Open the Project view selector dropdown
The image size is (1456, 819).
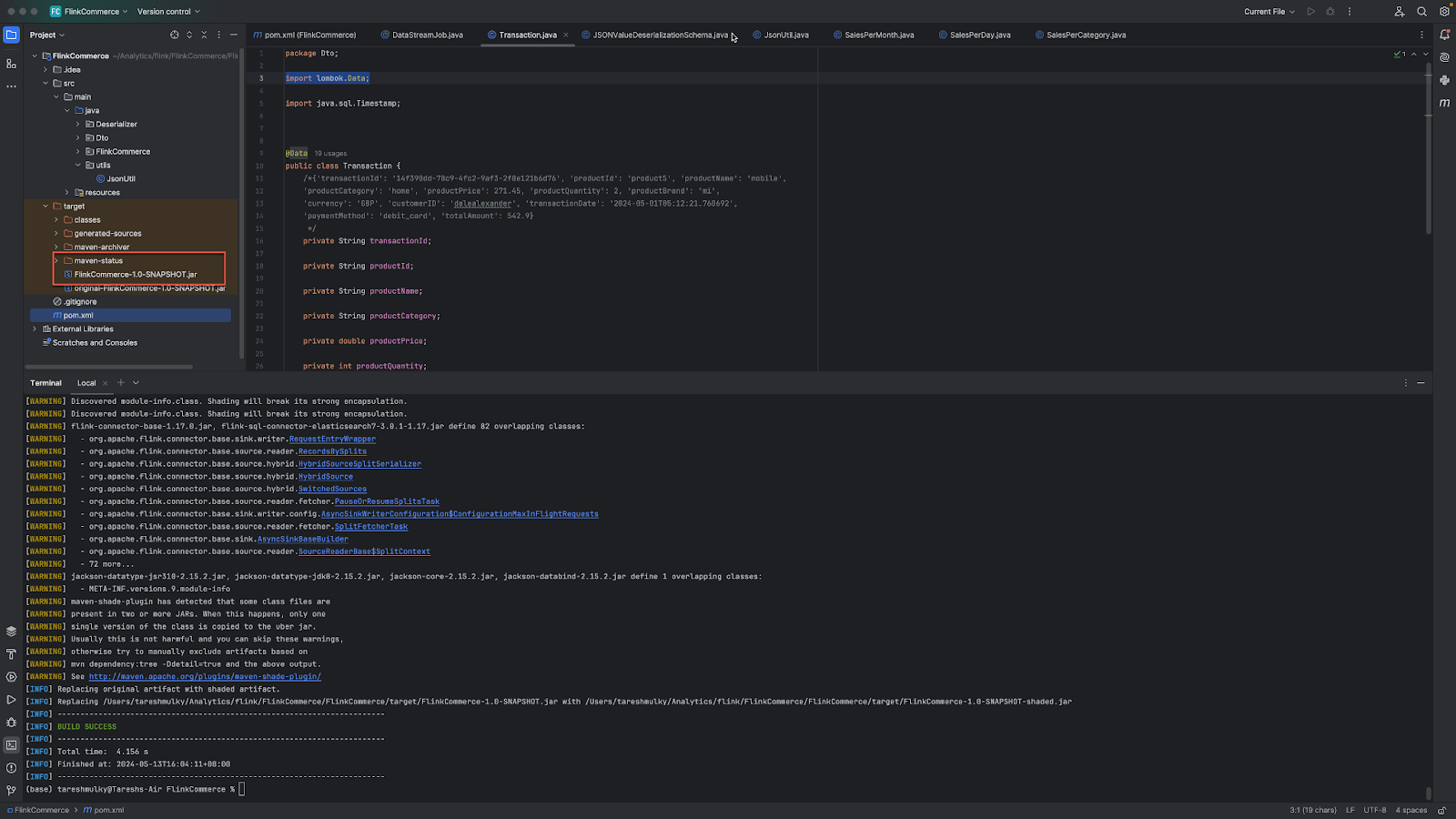47,35
